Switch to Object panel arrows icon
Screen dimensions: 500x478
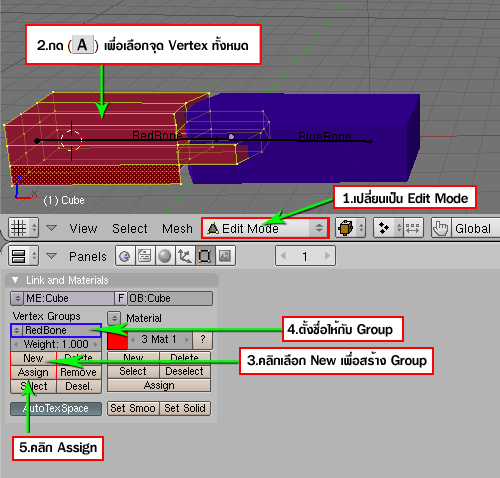pyautogui.click(x=185, y=256)
